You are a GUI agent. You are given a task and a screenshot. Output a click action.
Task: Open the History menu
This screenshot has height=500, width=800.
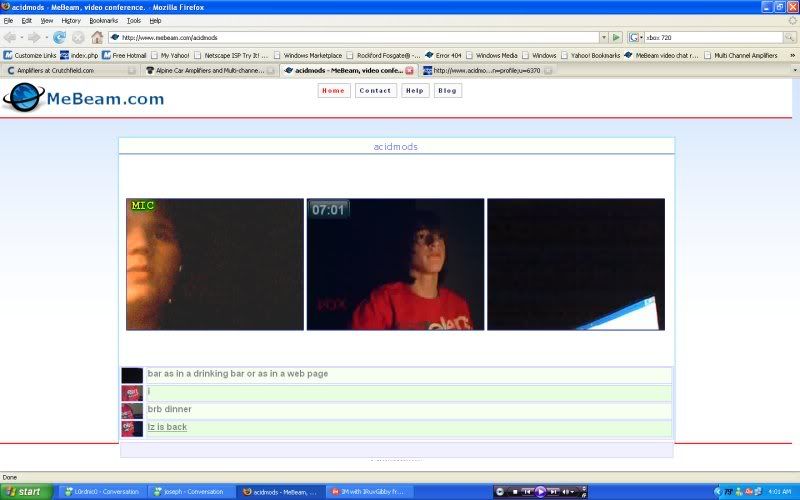pos(71,21)
